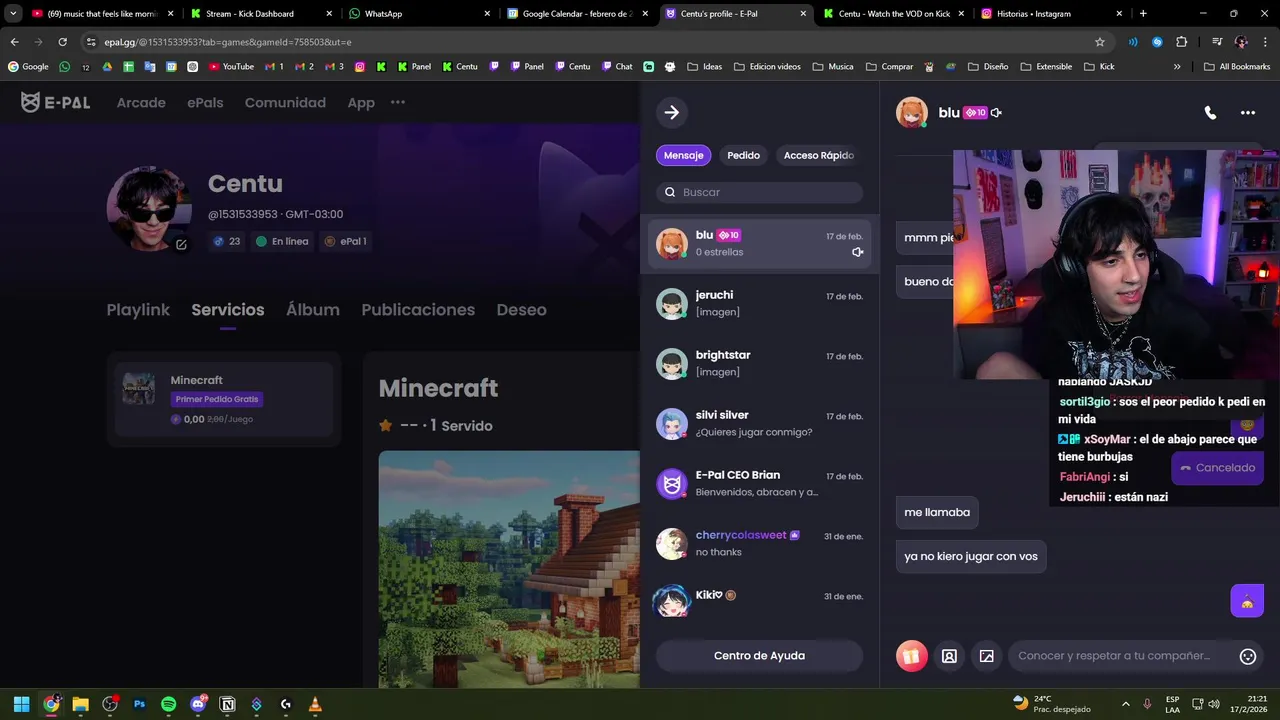
Task: Open the weather widget in taskbar
Action: point(1052,704)
